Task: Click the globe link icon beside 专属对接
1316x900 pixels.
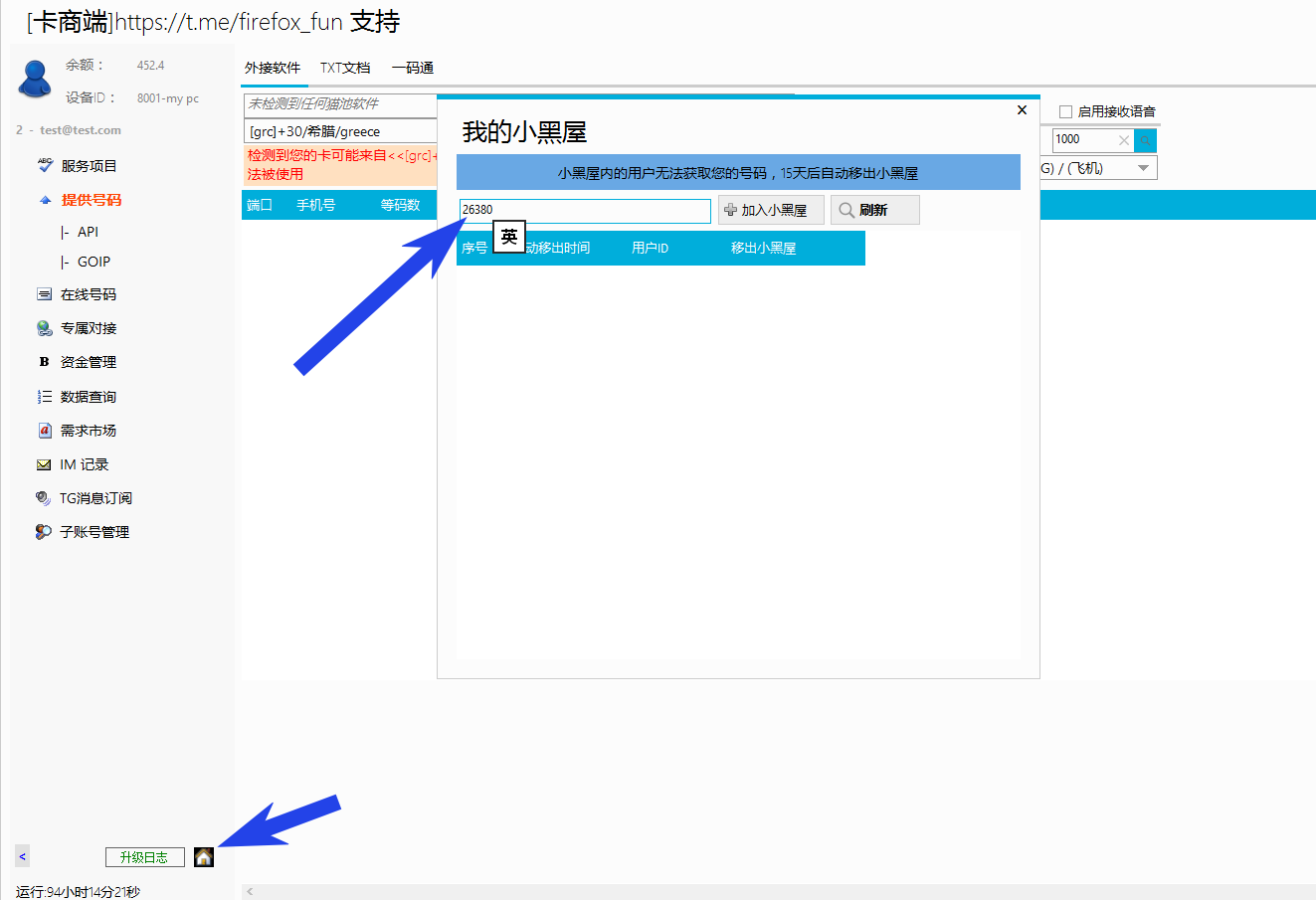Action: pos(44,328)
